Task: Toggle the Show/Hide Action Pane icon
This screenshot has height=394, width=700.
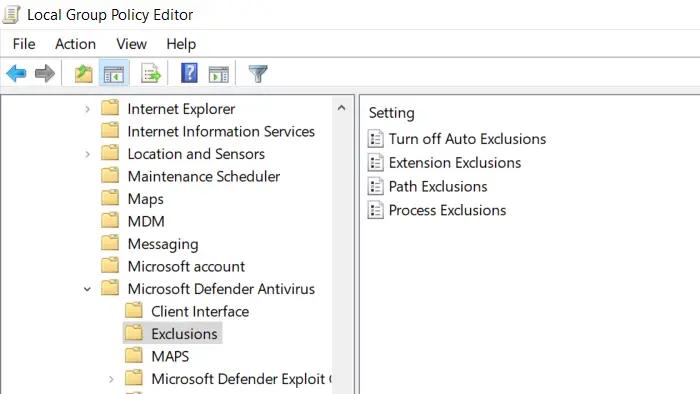Action: pos(219,74)
